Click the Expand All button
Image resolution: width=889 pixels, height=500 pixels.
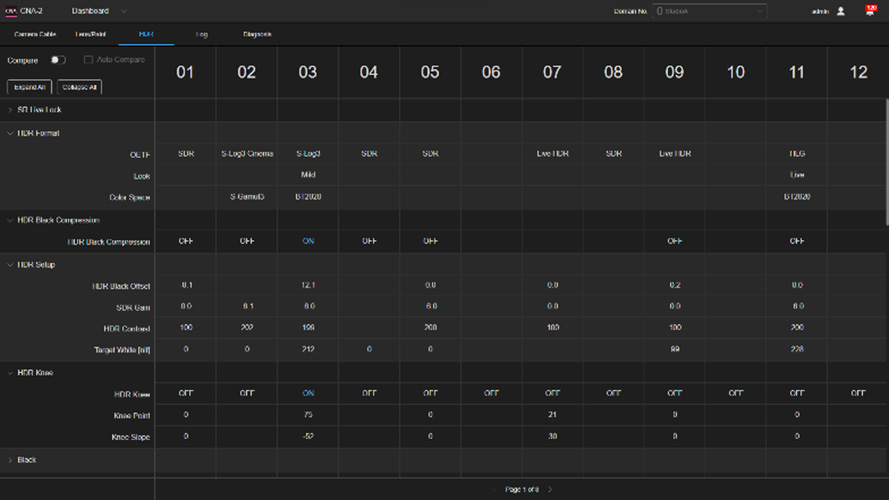coord(29,87)
